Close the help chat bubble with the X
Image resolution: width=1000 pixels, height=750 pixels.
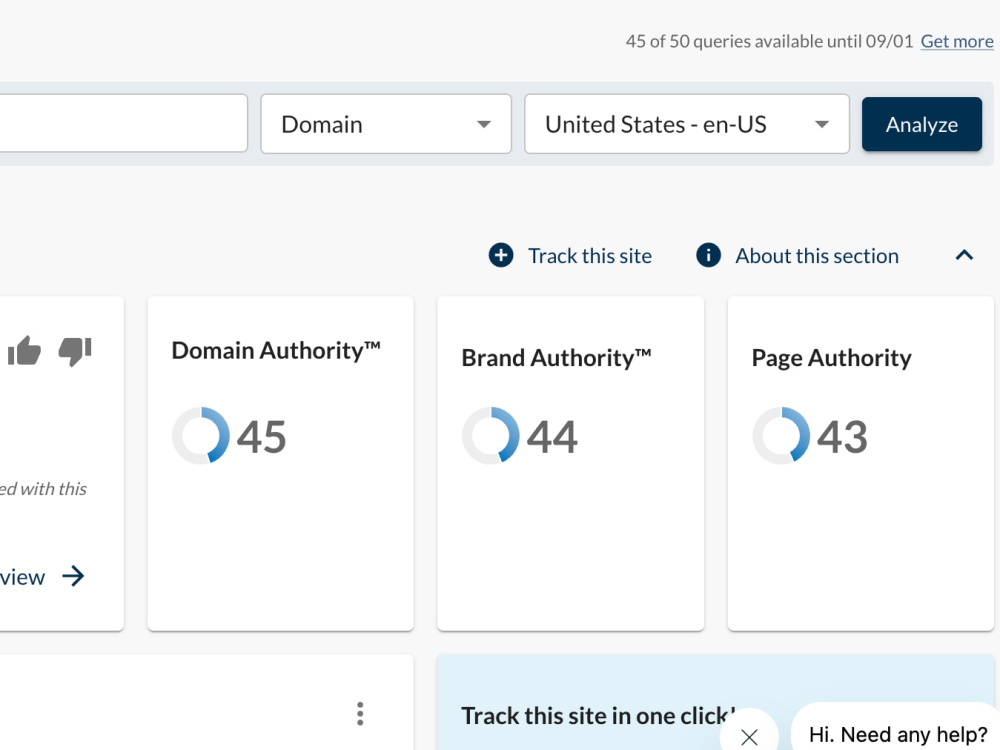pyautogui.click(x=749, y=737)
